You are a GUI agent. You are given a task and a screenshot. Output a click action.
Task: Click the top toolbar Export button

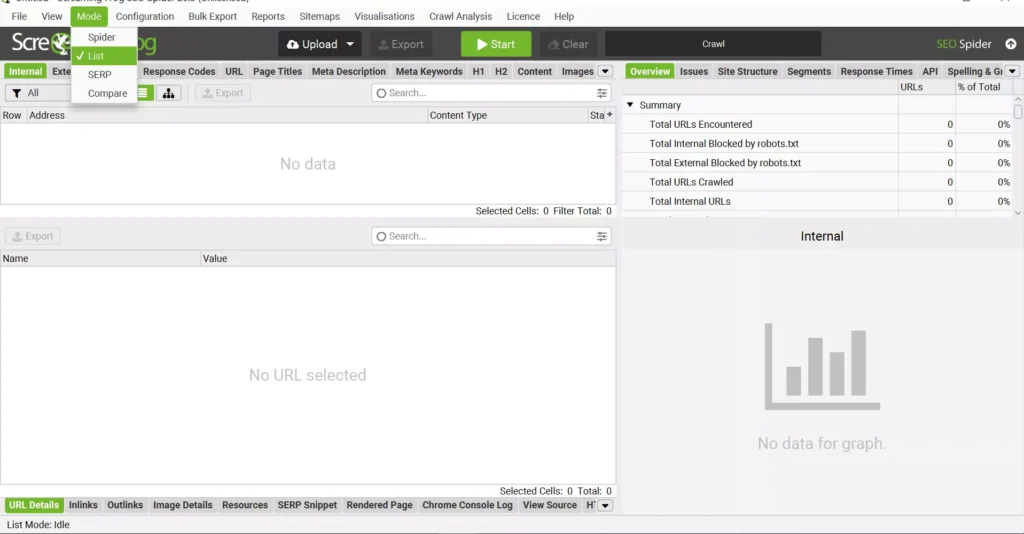point(401,44)
